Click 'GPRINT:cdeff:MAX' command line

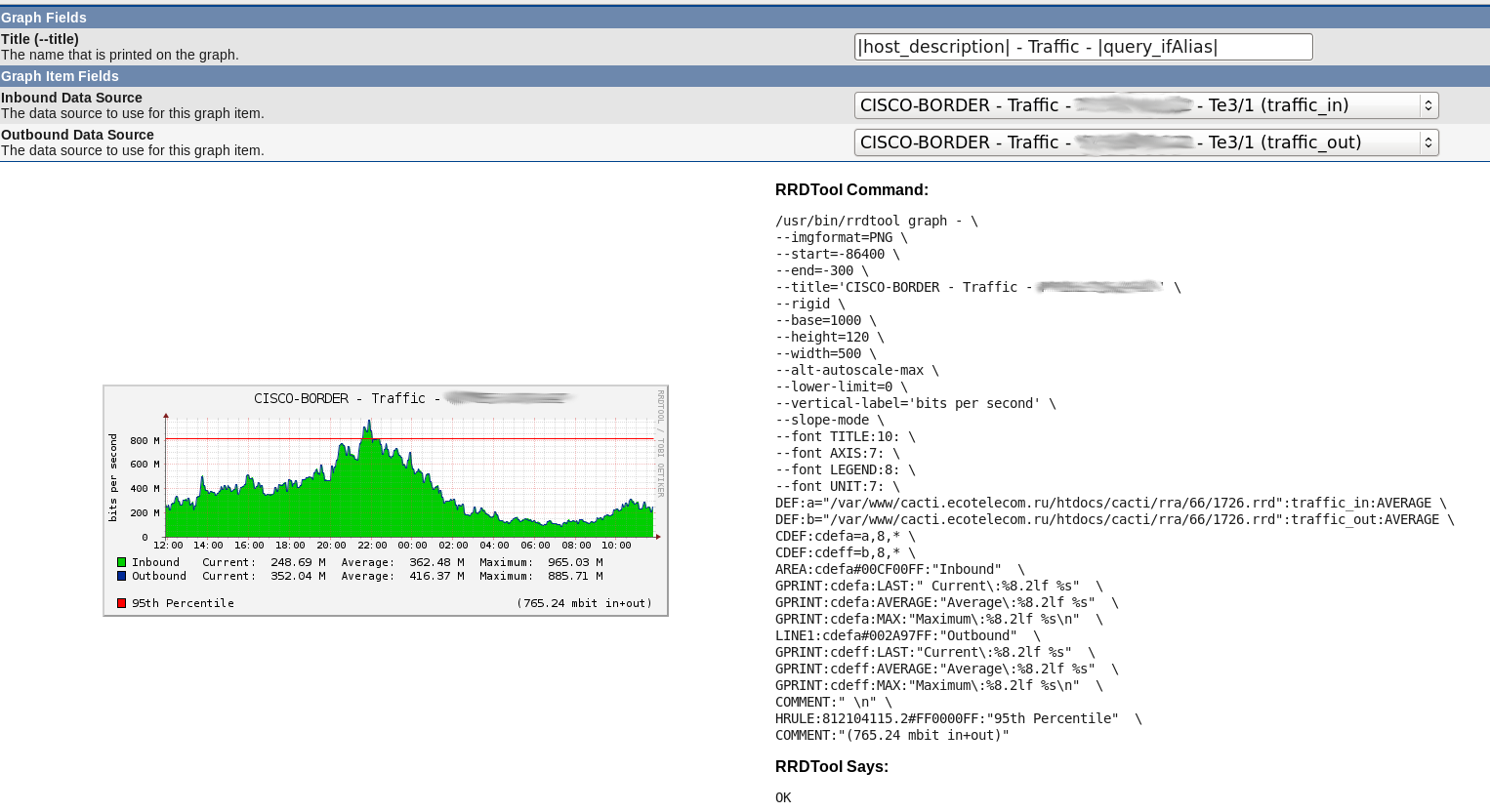[x=939, y=685]
